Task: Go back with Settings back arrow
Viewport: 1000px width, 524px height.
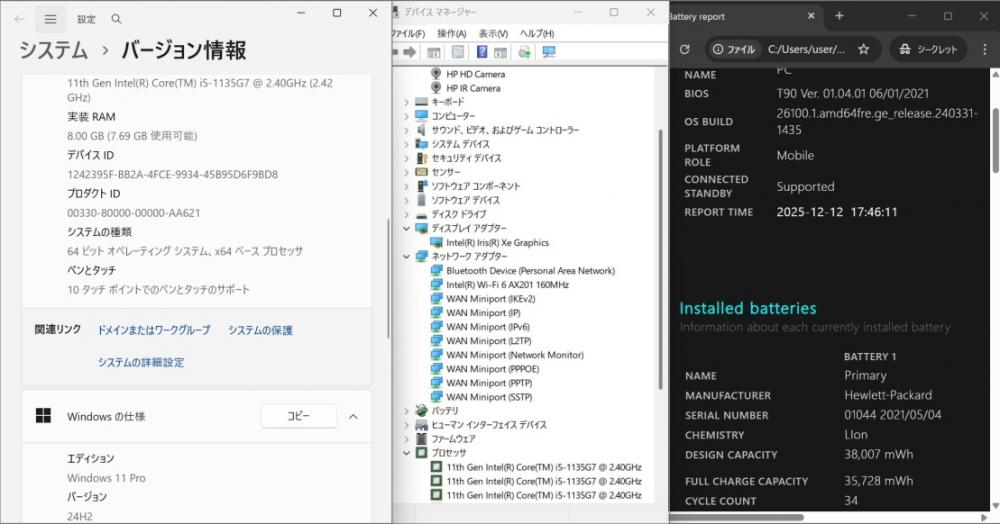Action: pyautogui.click(x=19, y=19)
